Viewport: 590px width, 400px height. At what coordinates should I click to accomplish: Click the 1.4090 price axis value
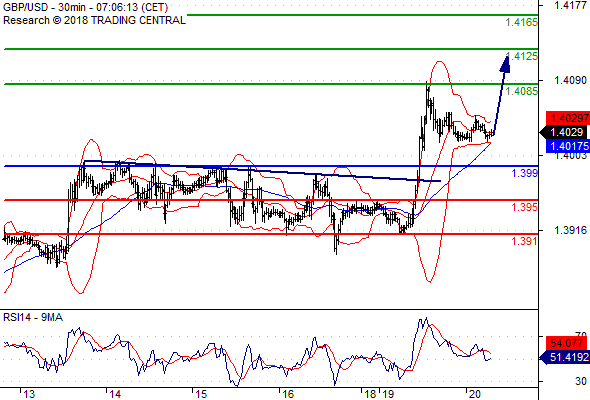tap(570, 80)
